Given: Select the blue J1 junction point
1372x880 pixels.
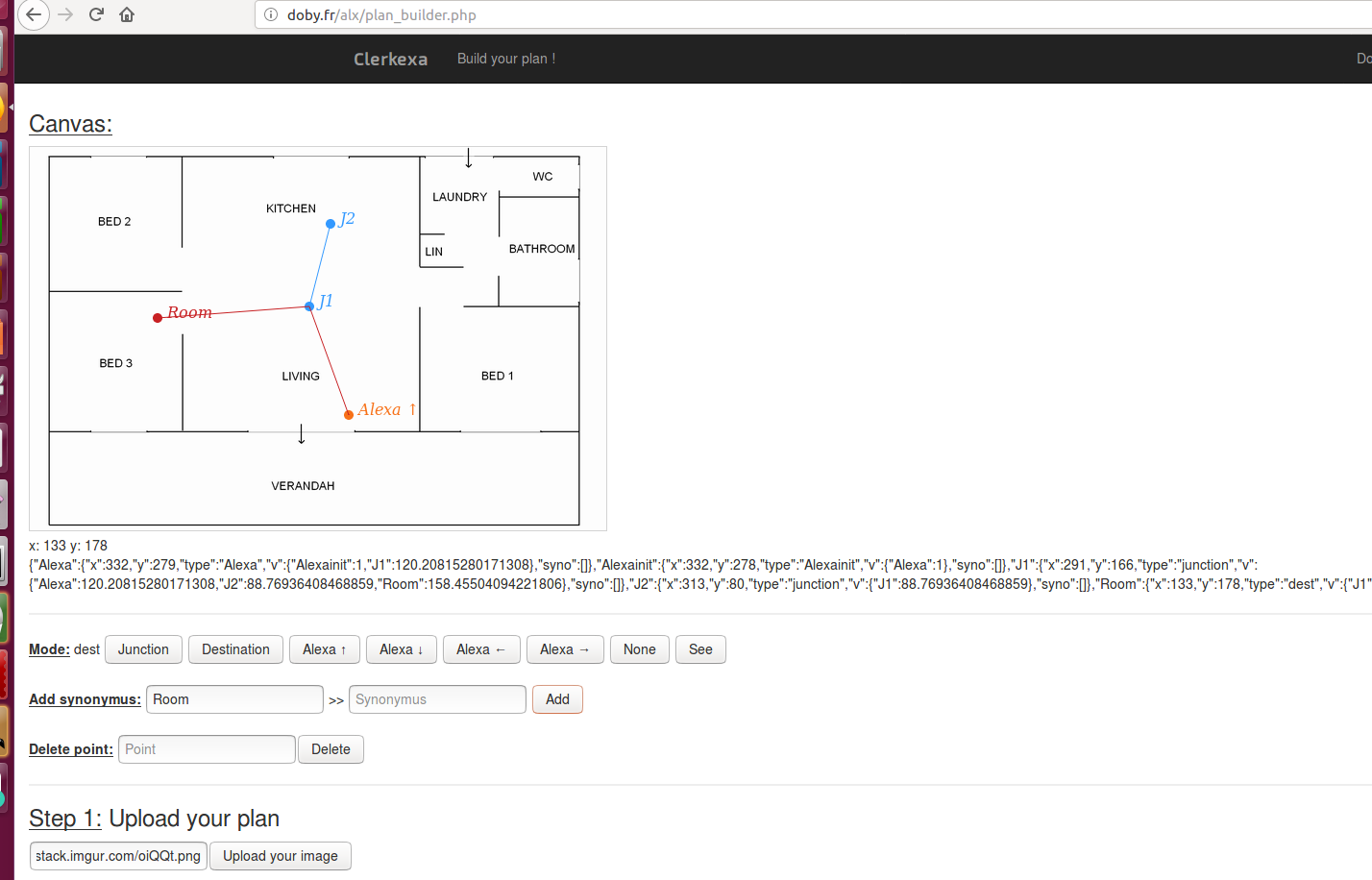Looking at the screenshot, I should (x=309, y=306).
